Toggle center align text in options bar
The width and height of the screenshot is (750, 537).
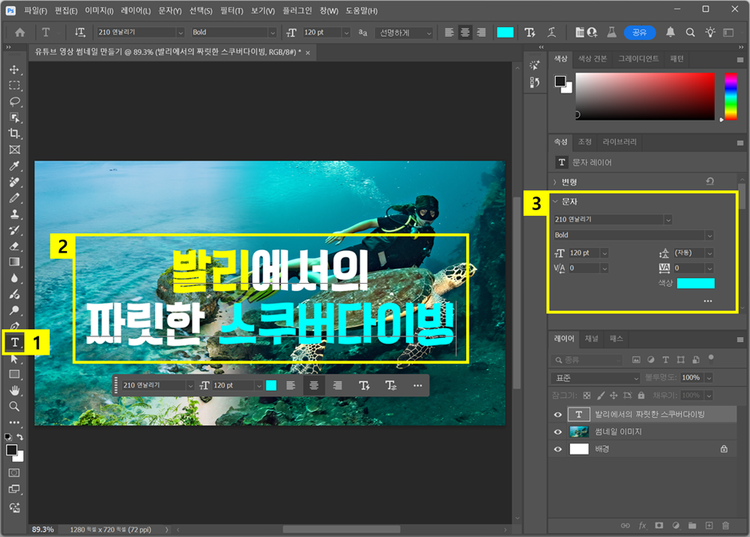(x=465, y=33)
